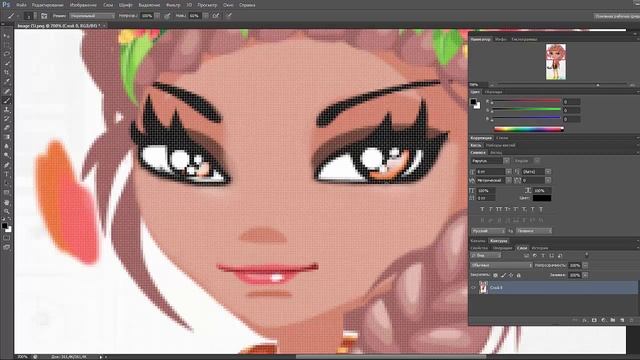Hide the Слой 0 layer eye
640x360 pixels.
[474, 288]
